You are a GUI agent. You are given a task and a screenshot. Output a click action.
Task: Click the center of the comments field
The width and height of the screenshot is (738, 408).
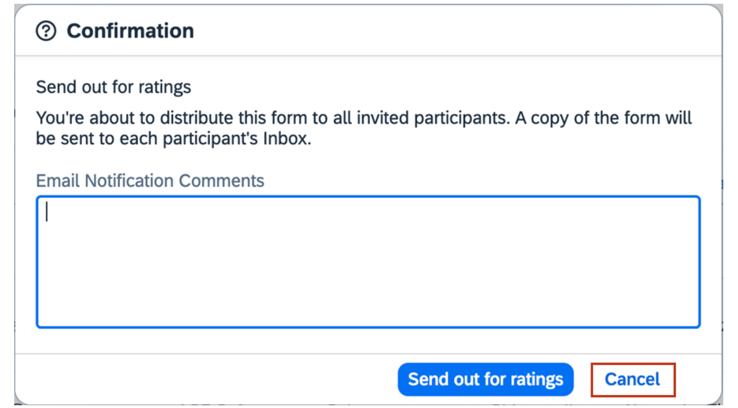[368, 262]
